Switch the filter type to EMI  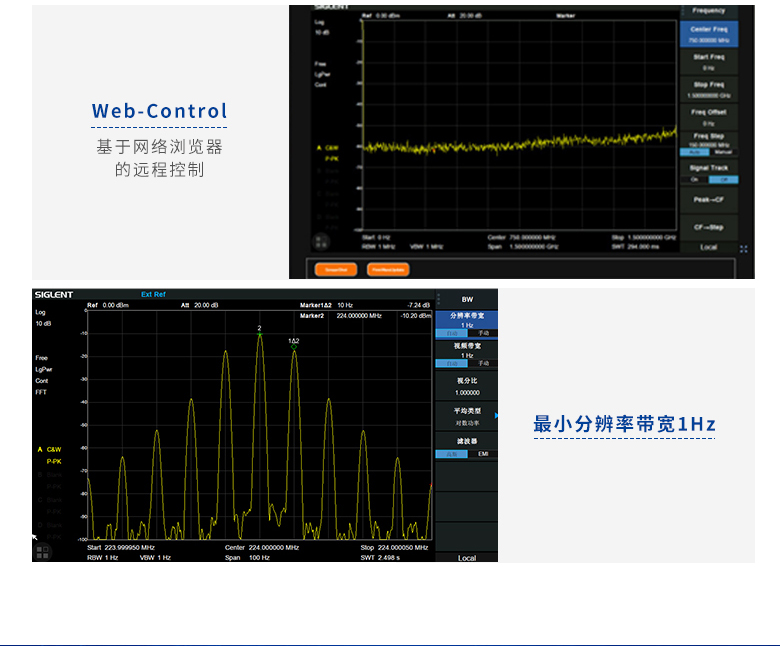tap(482, 454)
